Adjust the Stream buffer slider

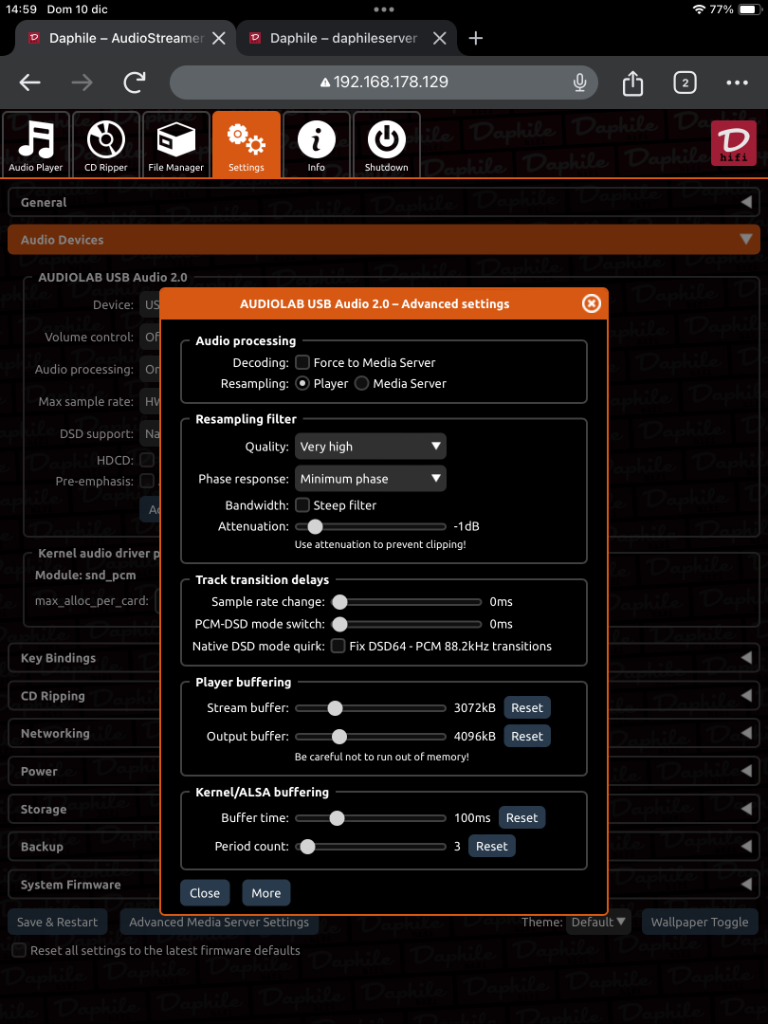point(370,708)
